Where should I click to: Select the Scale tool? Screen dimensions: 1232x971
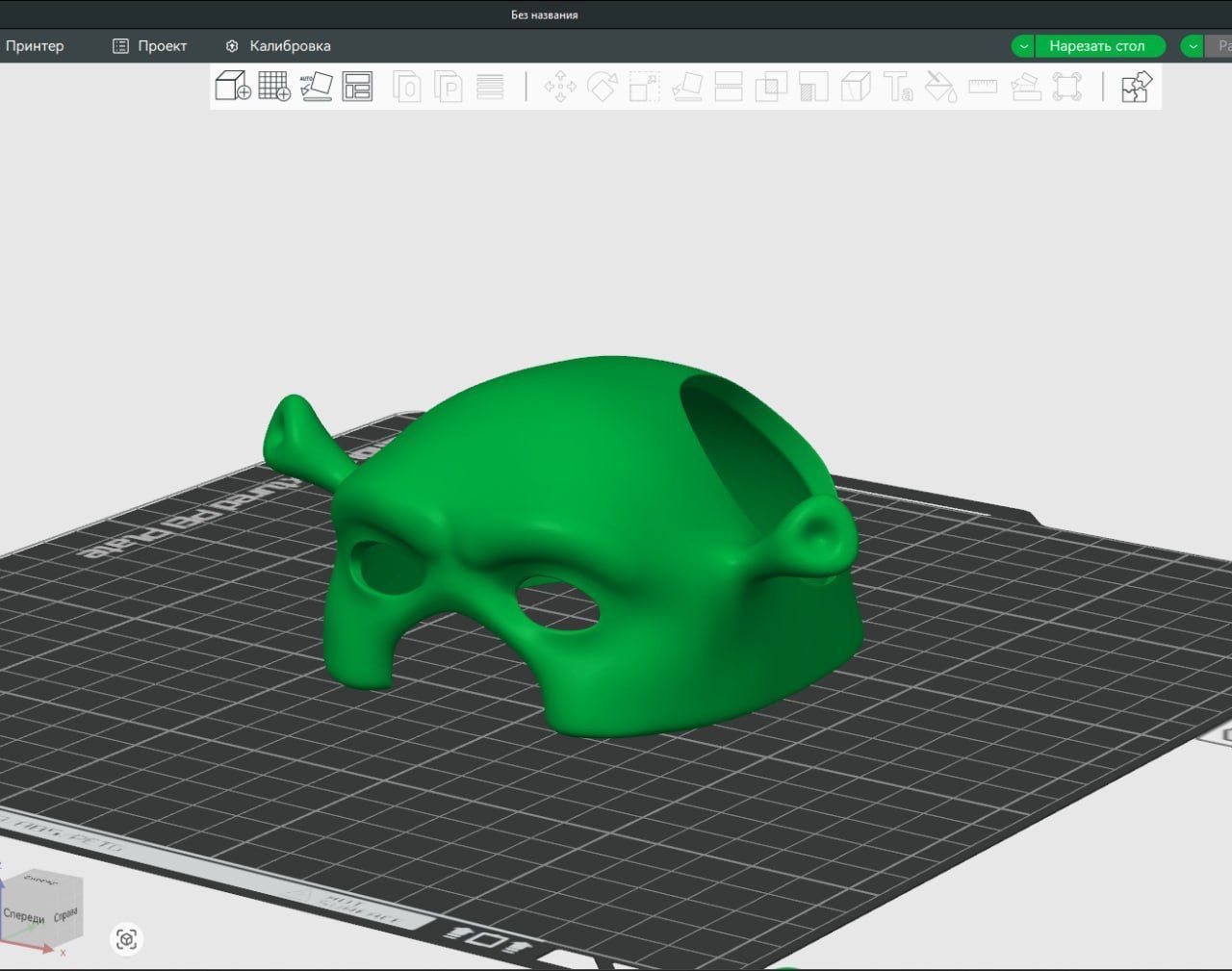click(644, 87)
